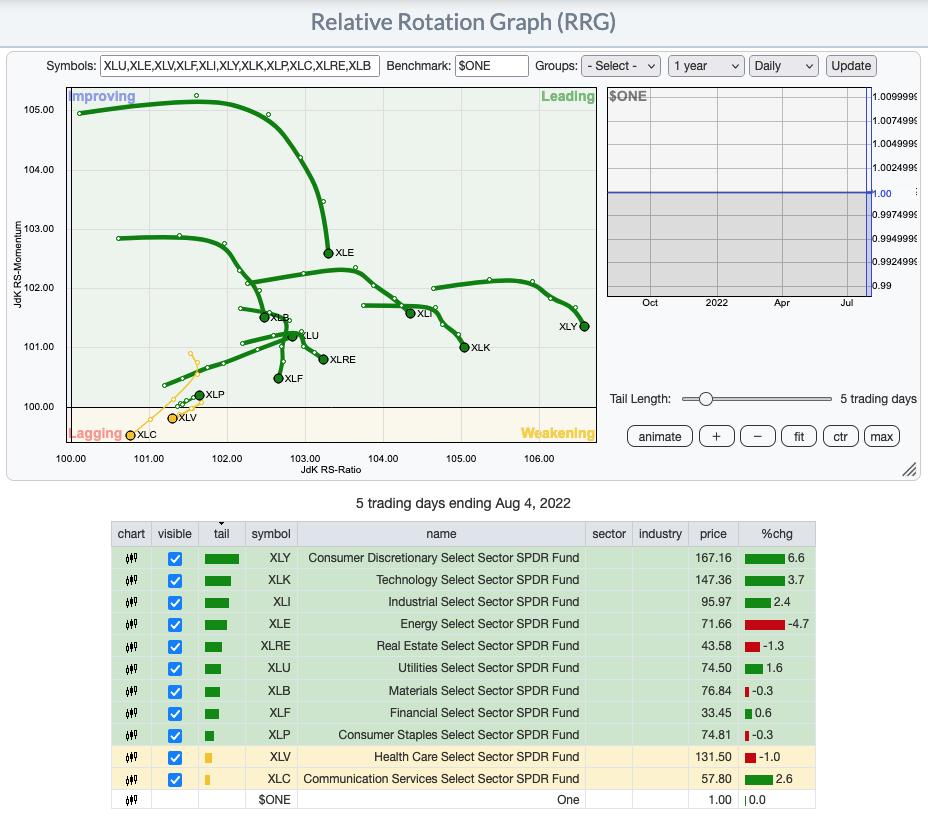Sort table by %chg column

pos(776,533)
